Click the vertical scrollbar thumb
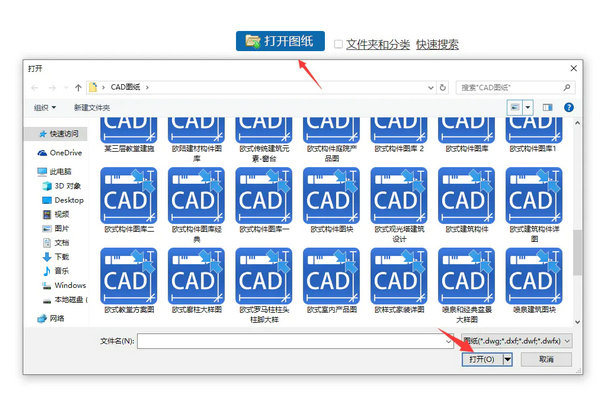600x397 pixels. 577,252
